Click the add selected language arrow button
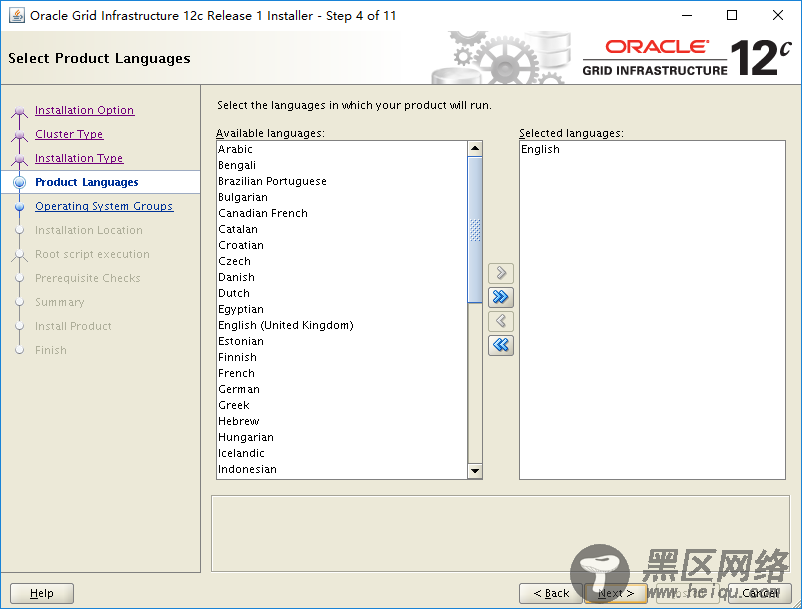802x609 pixels. (x=501, y=273)
